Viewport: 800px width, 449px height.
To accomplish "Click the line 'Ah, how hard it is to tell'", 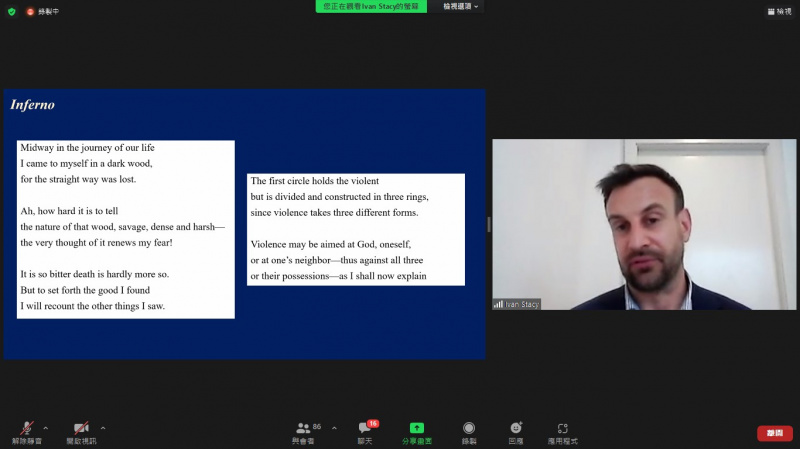I will [x=69, y=211].
